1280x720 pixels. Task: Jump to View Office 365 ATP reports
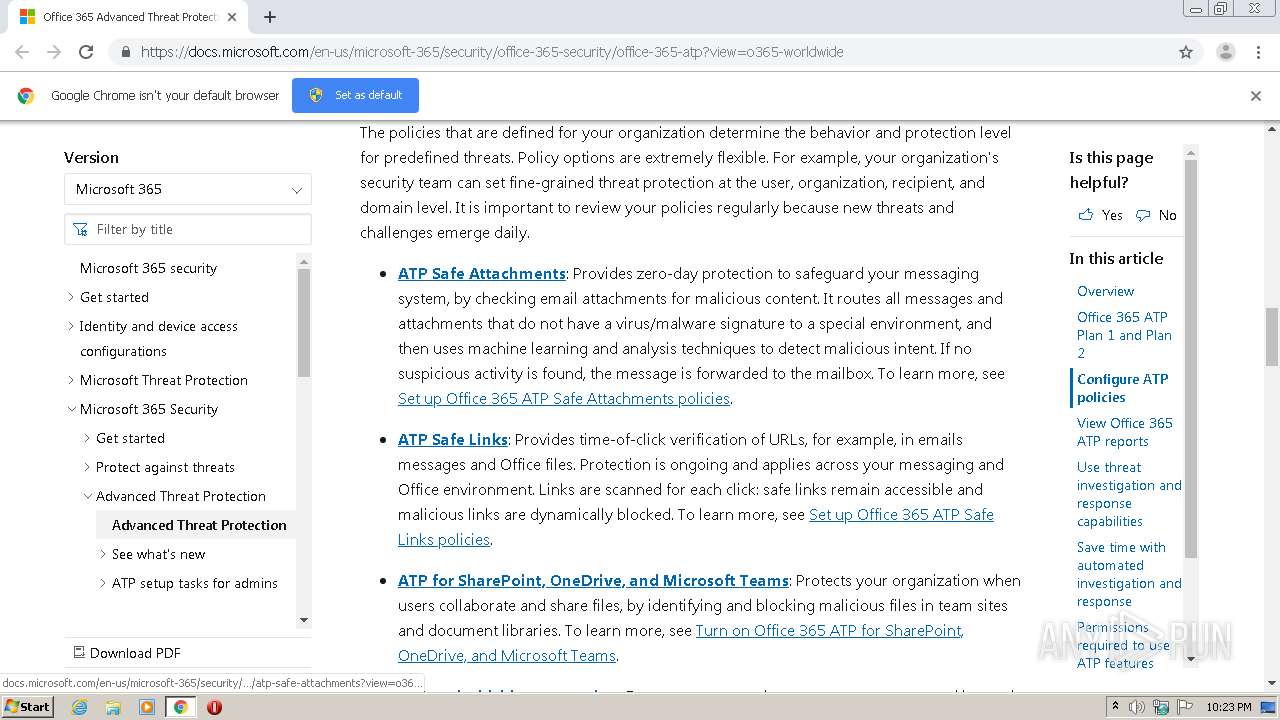(x=1124, y=432)
